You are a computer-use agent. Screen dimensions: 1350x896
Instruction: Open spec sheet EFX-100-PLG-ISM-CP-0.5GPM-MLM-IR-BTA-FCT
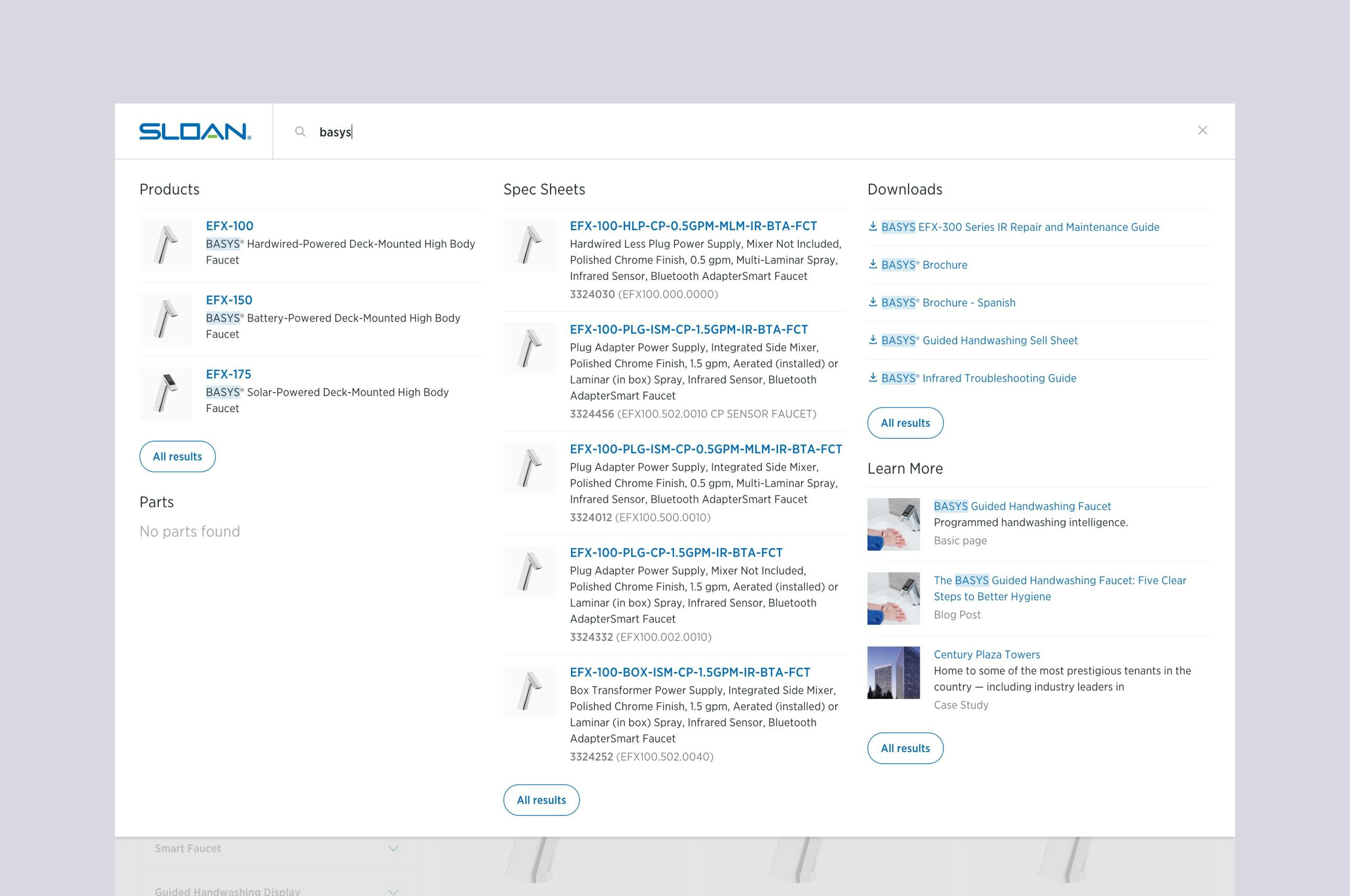(x=706, y=449)
